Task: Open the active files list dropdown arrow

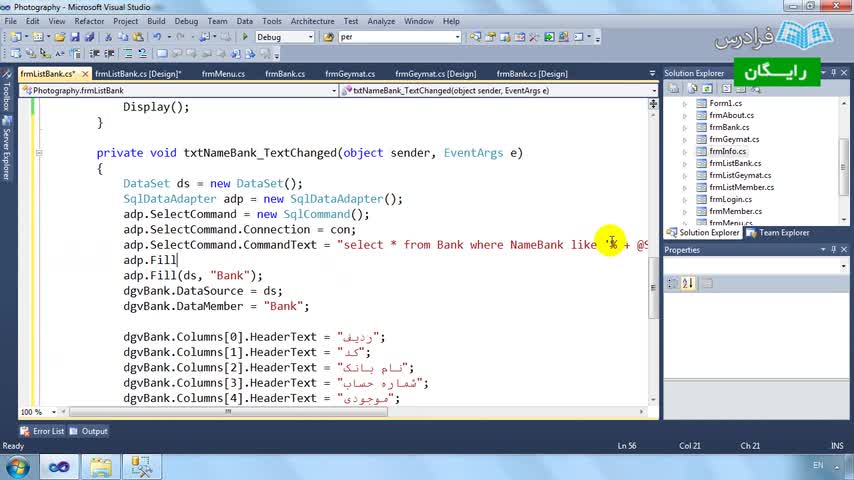Action: [652, 74]
